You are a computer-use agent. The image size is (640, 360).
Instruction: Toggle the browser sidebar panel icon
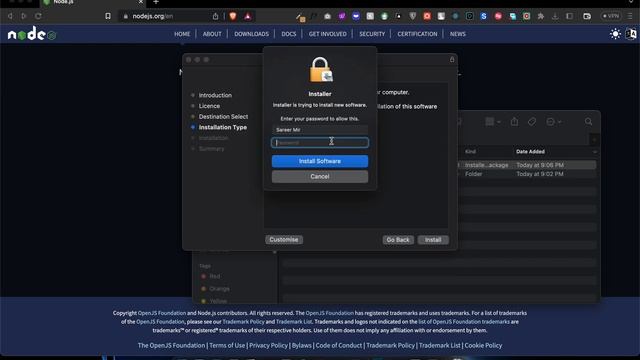[x=569, y=16]
